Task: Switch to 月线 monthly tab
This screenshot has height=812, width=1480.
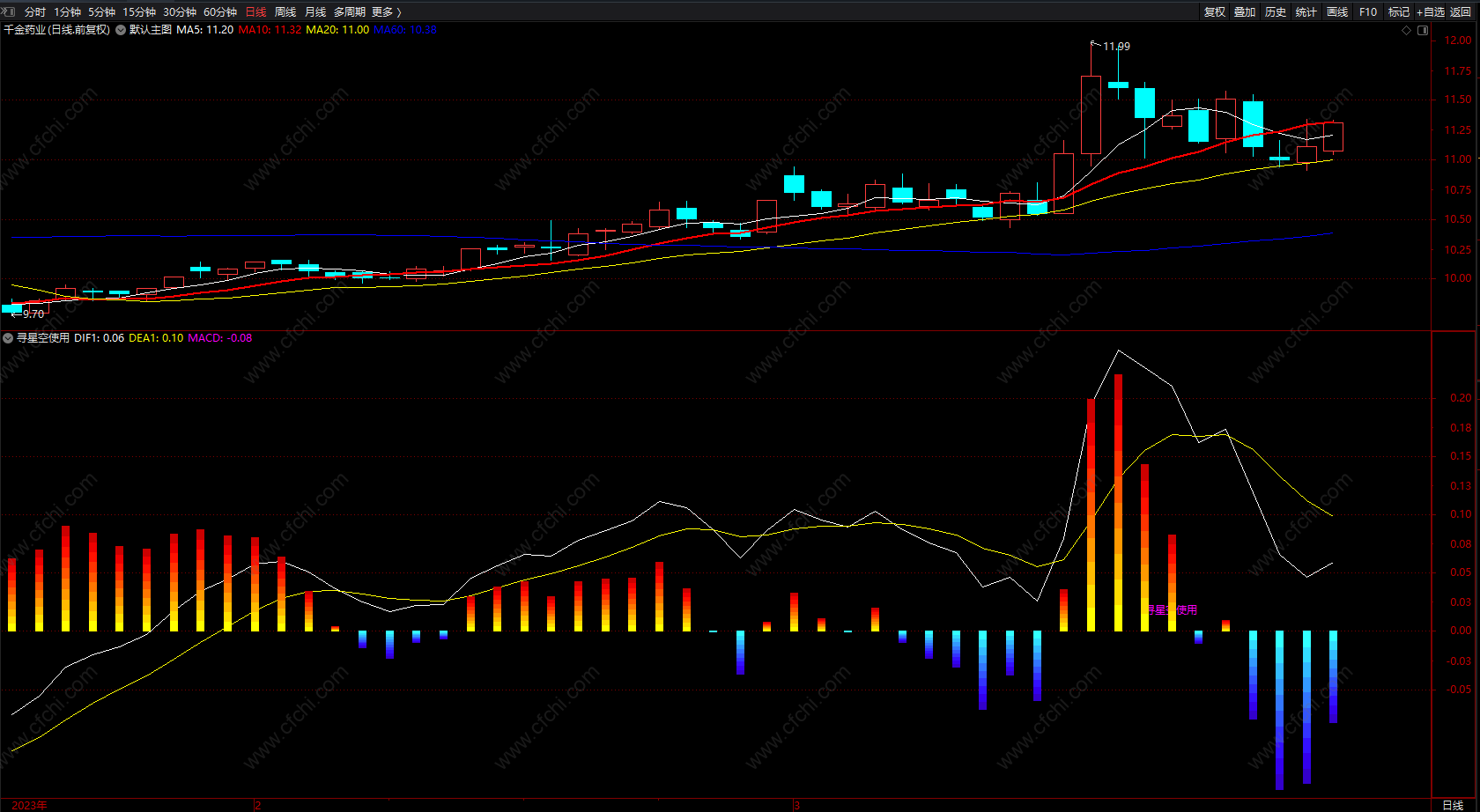Action: pos(315,11)
